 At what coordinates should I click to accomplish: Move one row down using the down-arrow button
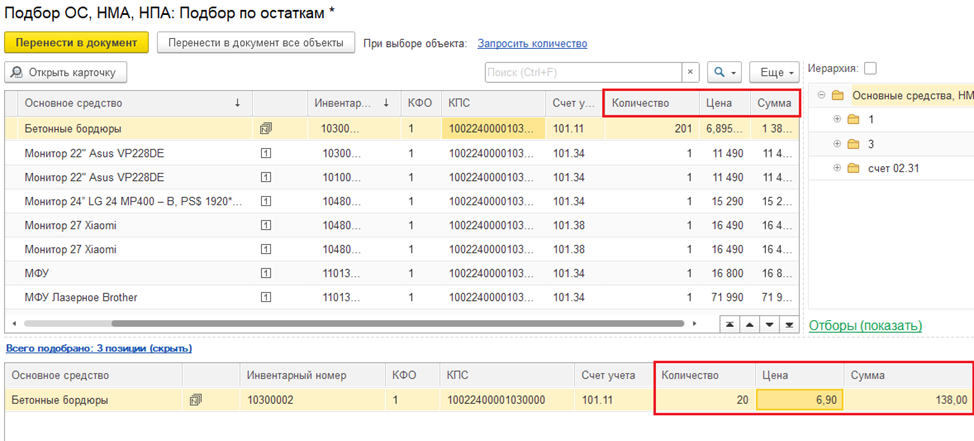click(770, 324)
